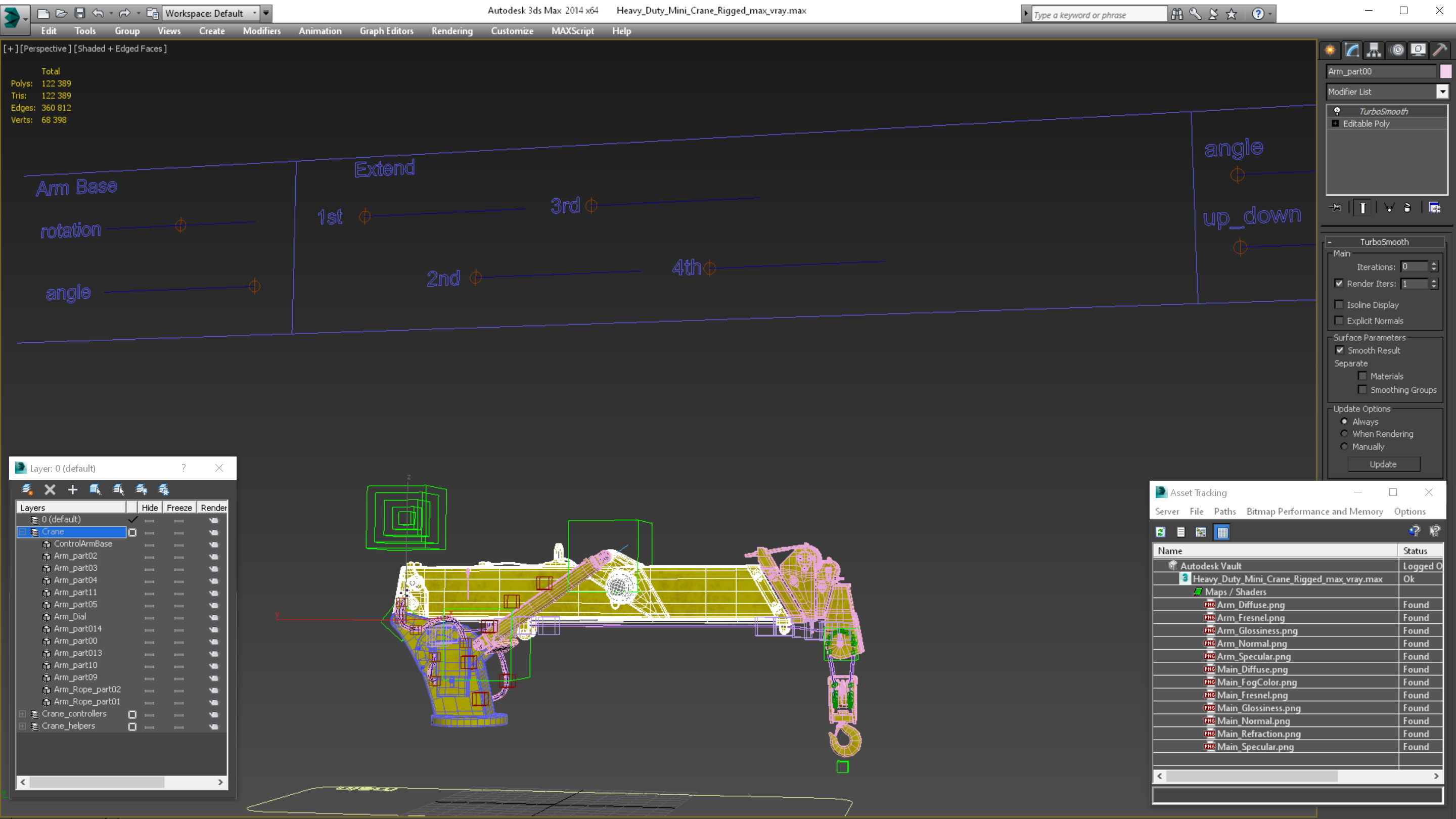This screenshot has width=1456, height=819.
Task: Open the Paths menu in Asset Tracking
Action: tap(1225, 511)
